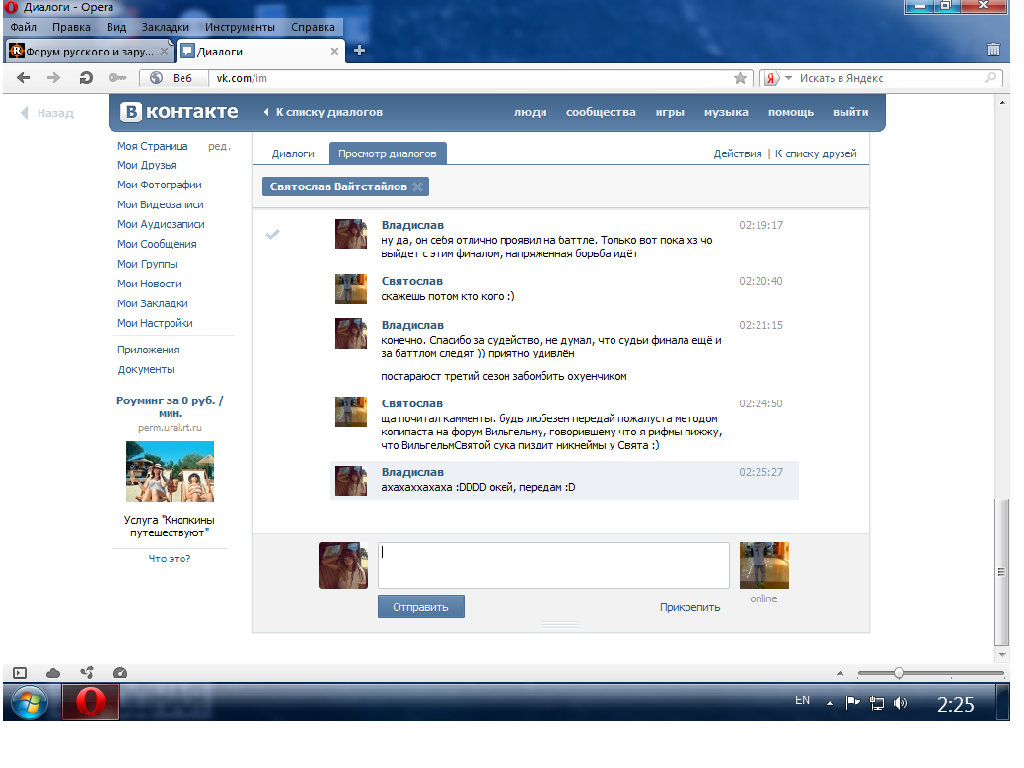
Task: Switch to the Диалоги tab
Action: click(x=293, y=153)
